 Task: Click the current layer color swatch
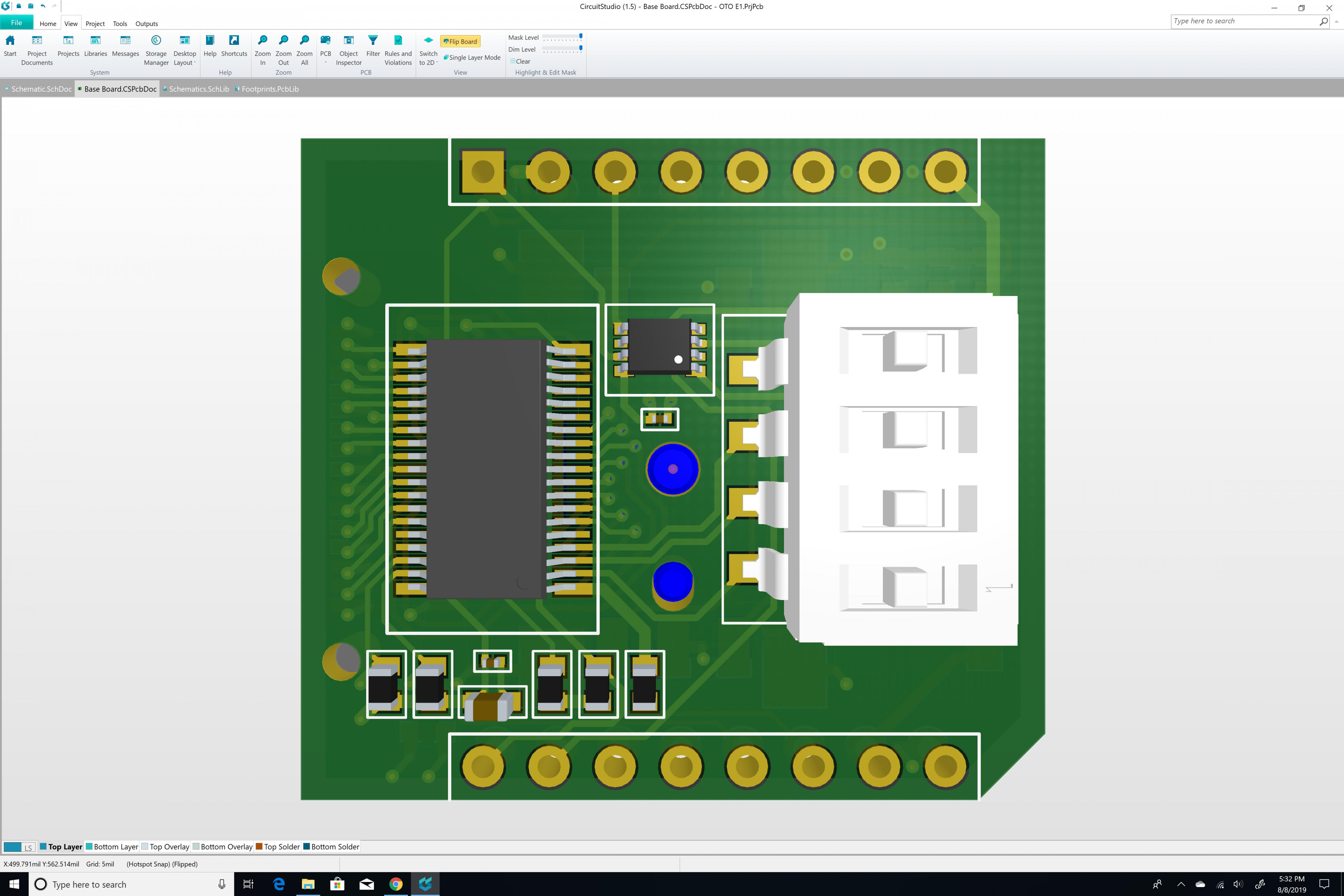12,847
